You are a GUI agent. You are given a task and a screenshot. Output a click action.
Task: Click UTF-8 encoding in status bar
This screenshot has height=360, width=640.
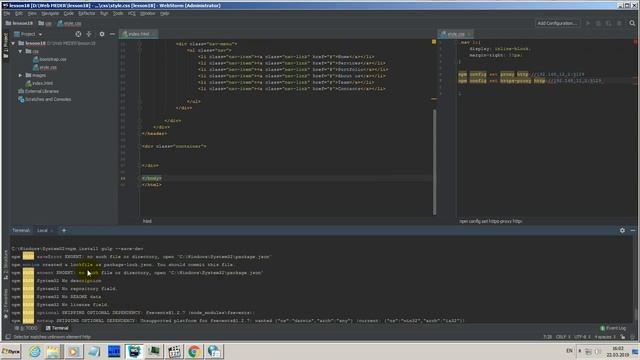[582, 337]
